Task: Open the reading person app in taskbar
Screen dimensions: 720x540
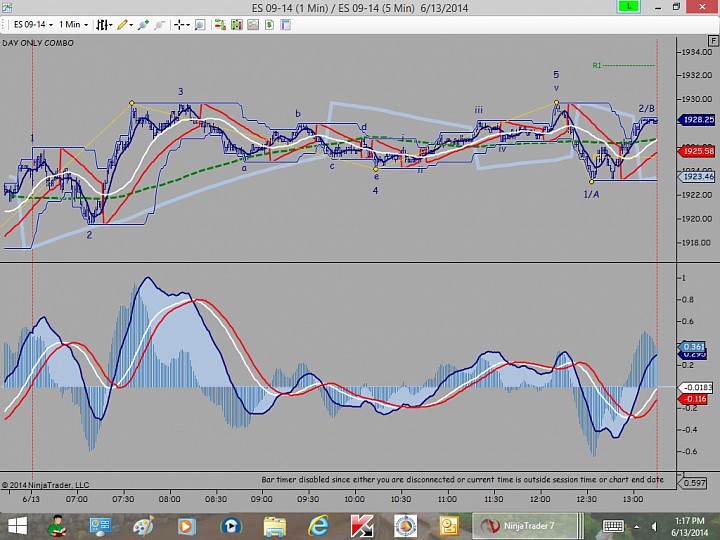Action: coord(57,526)
